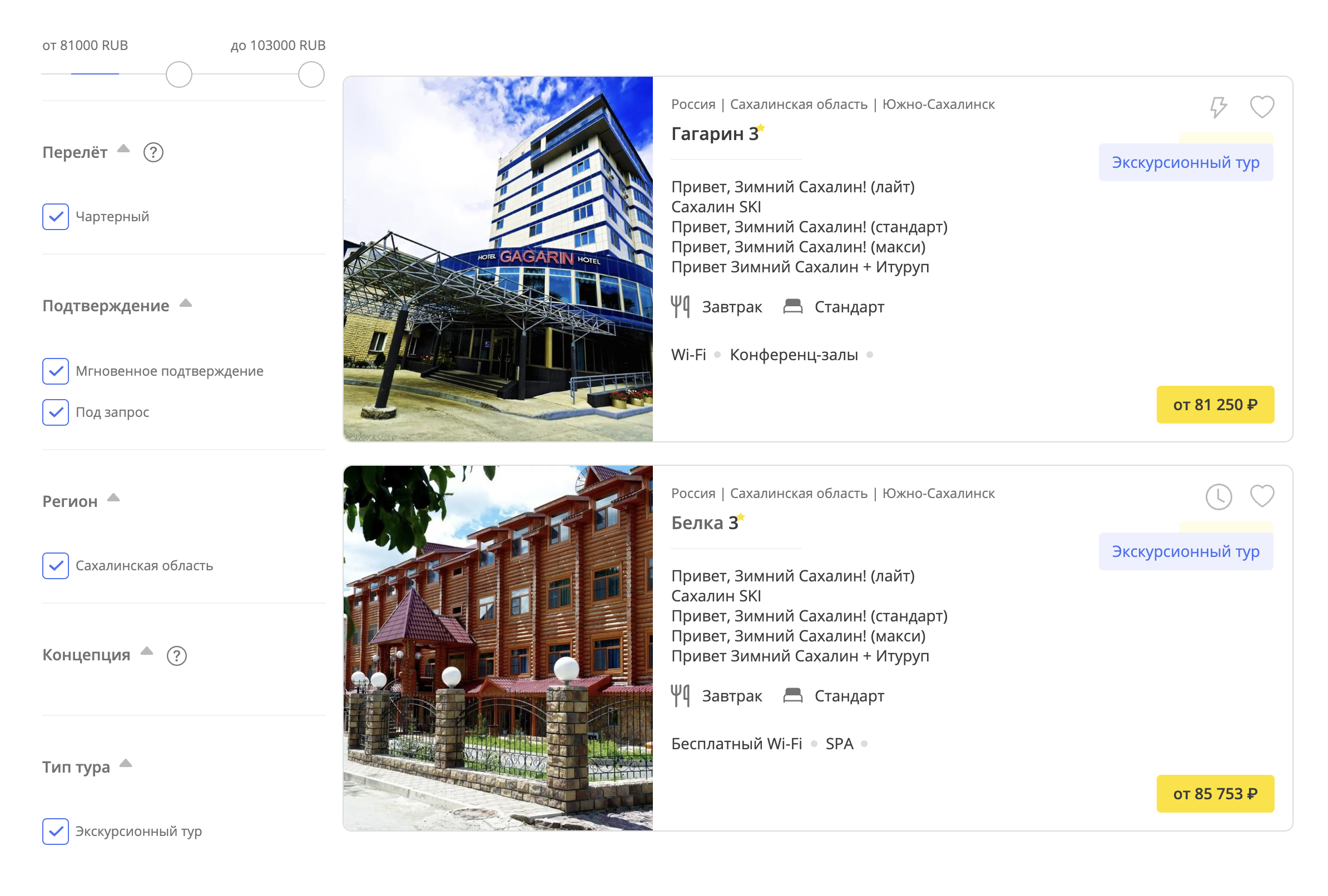Click the lightning instant-confirmation icon on Гагарин card
Viewport: 1328px width, 896px height.
point(1219,107)
